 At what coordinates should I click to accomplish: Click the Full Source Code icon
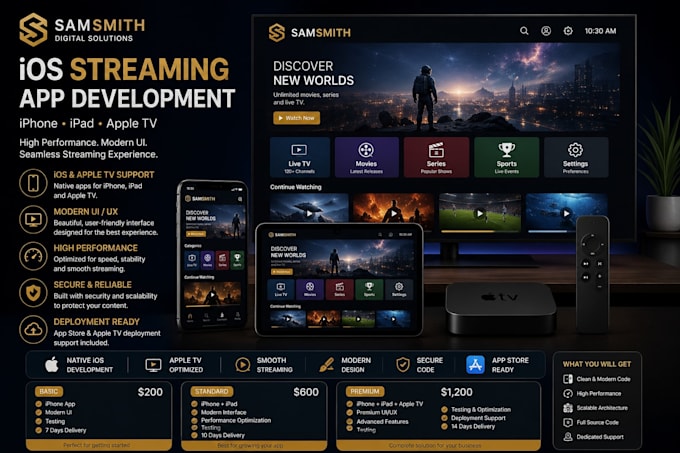568,422
